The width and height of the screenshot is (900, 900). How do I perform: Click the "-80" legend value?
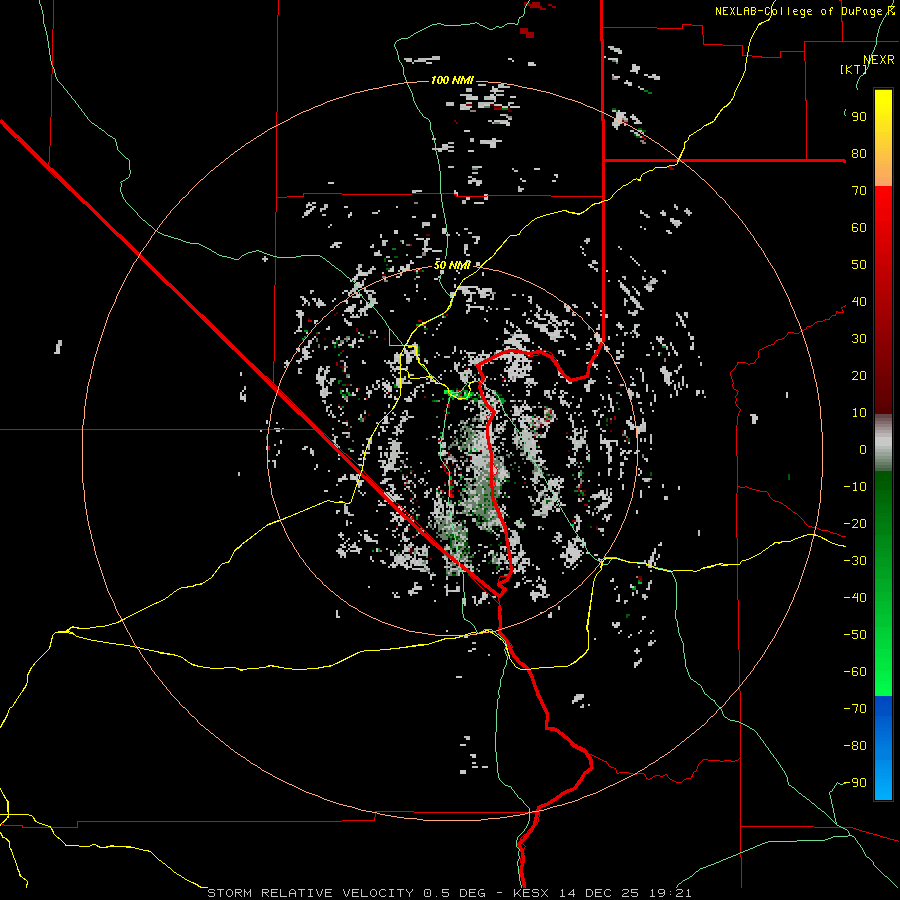855,746
